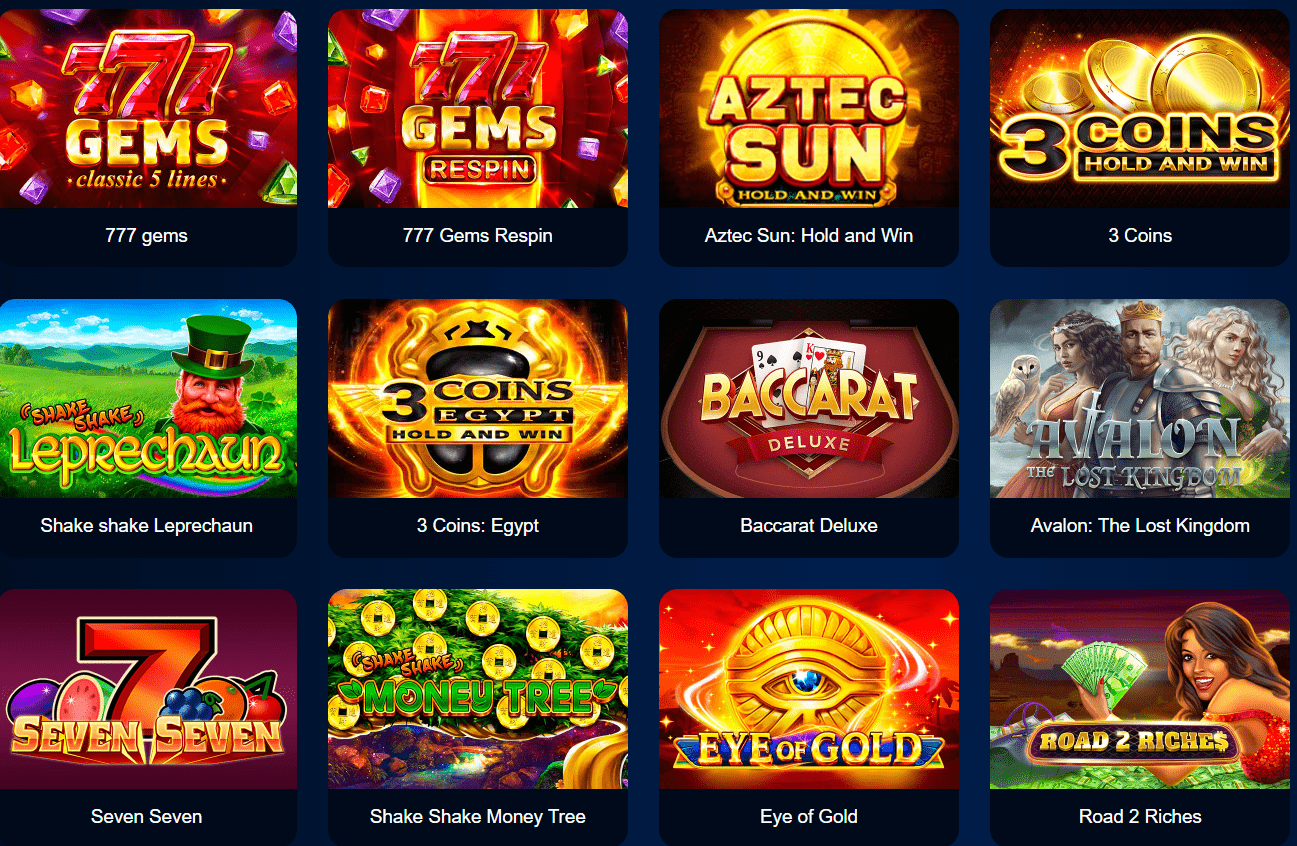Launch the Seven Seven fruit slot thumbnail

point(148,689)
